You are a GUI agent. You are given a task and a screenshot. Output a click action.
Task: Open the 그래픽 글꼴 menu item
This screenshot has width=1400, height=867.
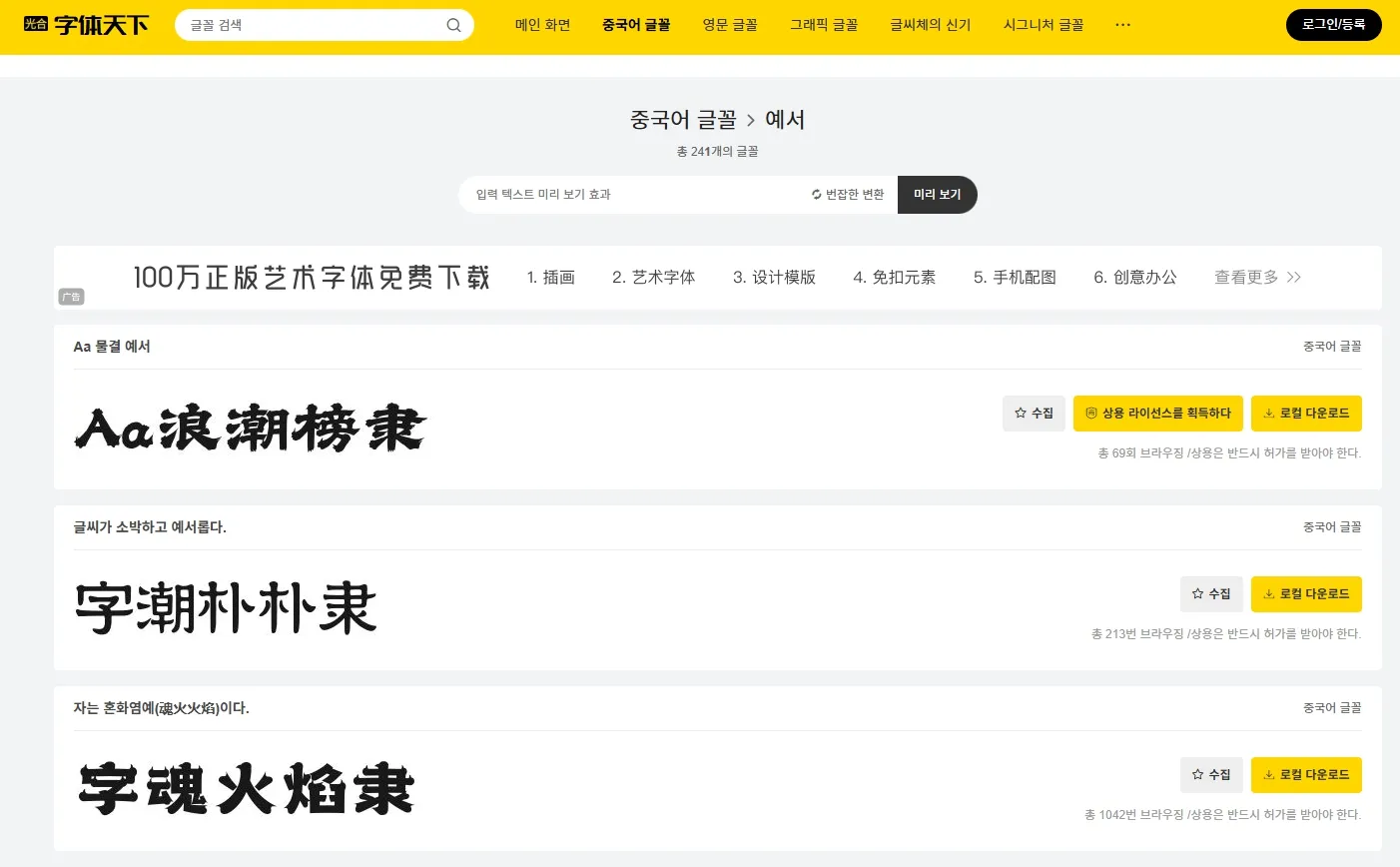(824, 25)
